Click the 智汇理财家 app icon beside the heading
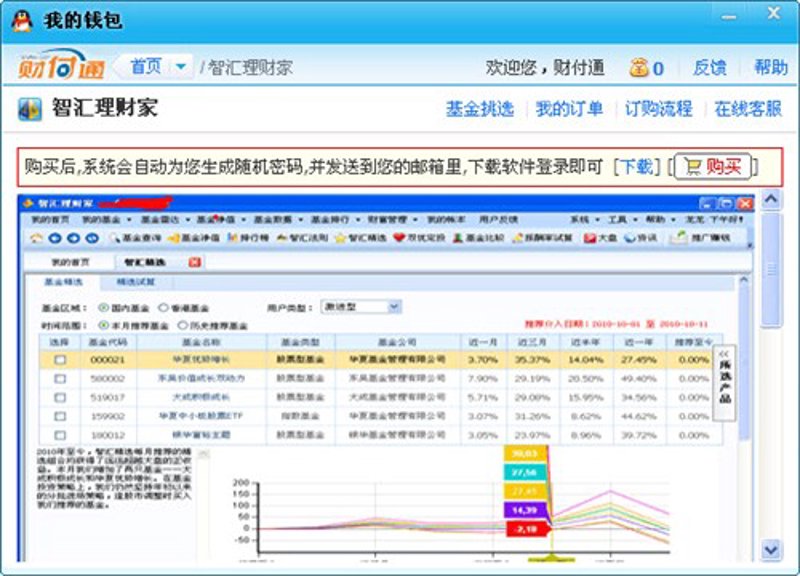 click(x=30, y=109)
